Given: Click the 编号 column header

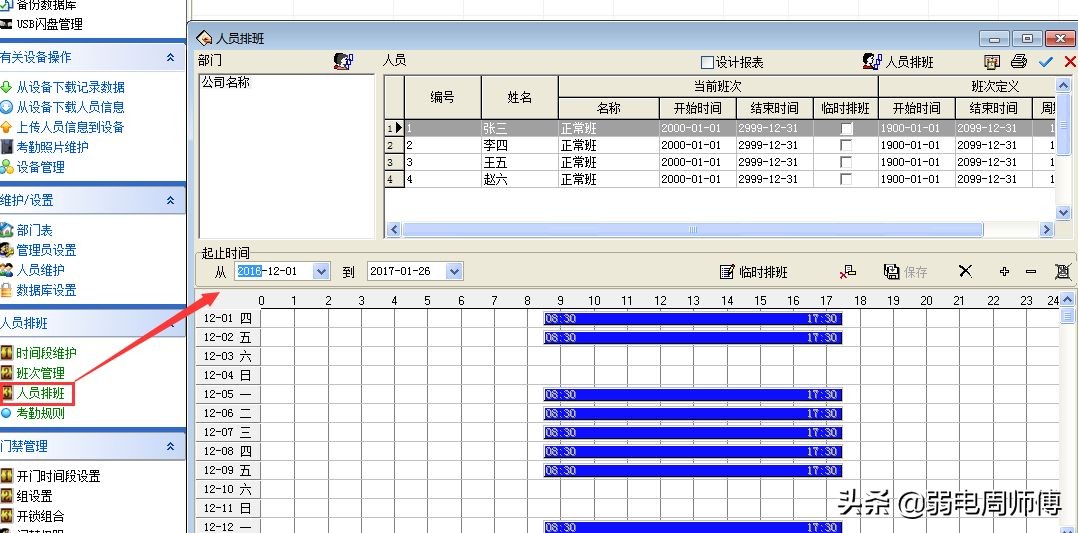Looking at the screenshot, I should click(x=443, y=98).
